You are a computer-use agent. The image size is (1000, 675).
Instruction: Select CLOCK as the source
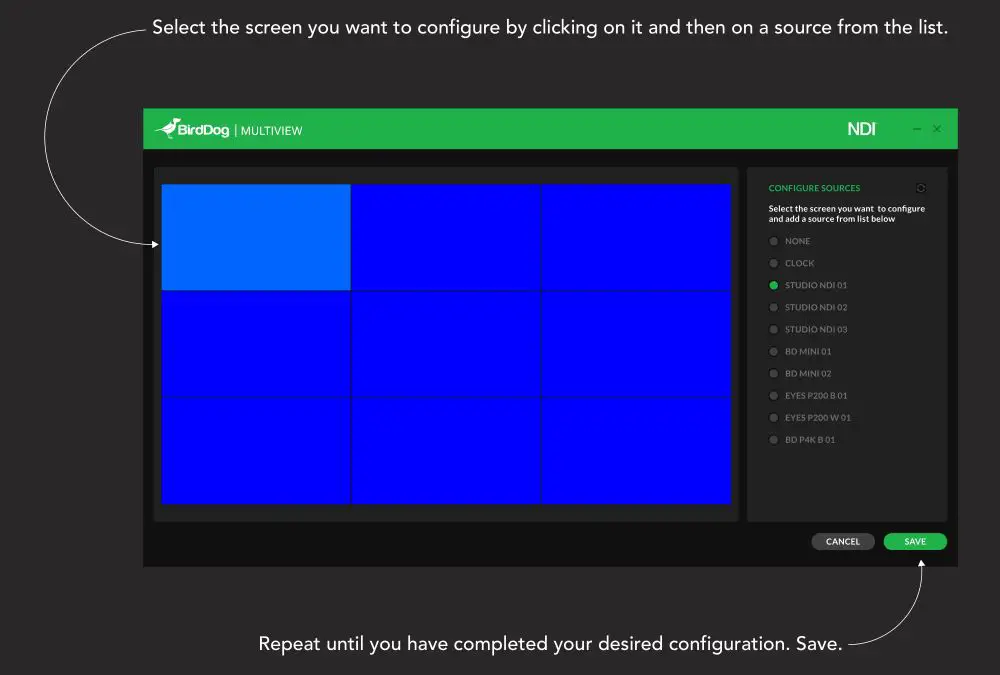pos(798,263)
